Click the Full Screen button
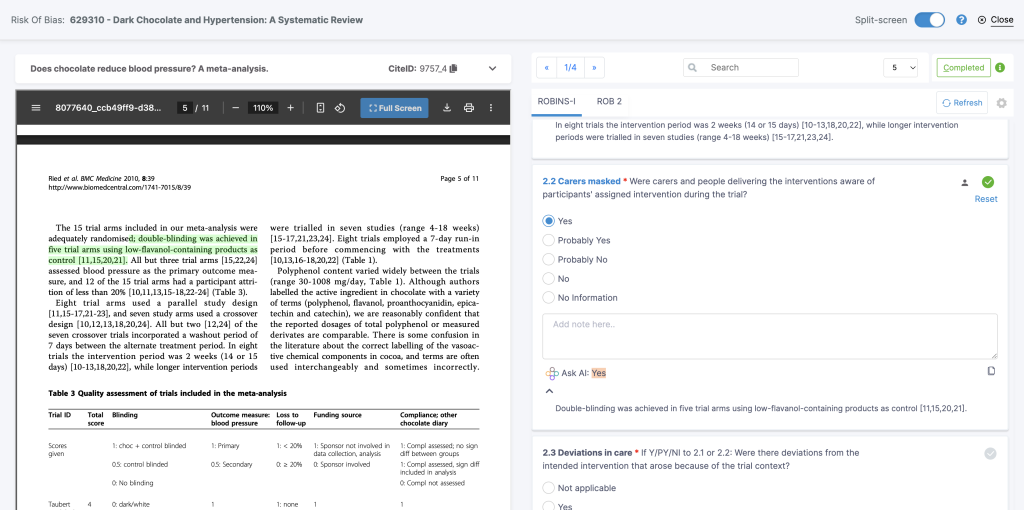 394,108
